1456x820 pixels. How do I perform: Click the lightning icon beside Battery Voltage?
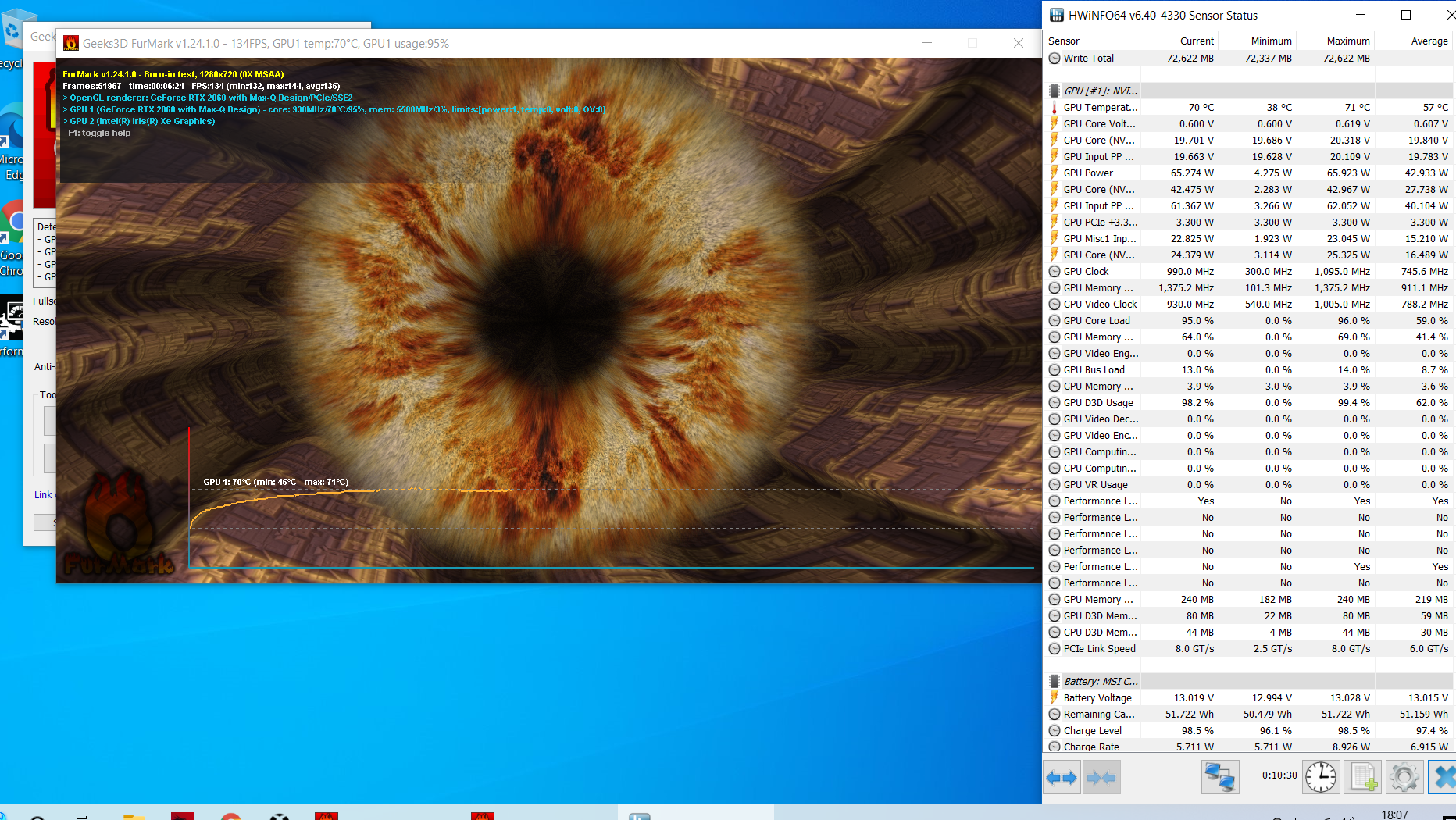click(1055, 698)
